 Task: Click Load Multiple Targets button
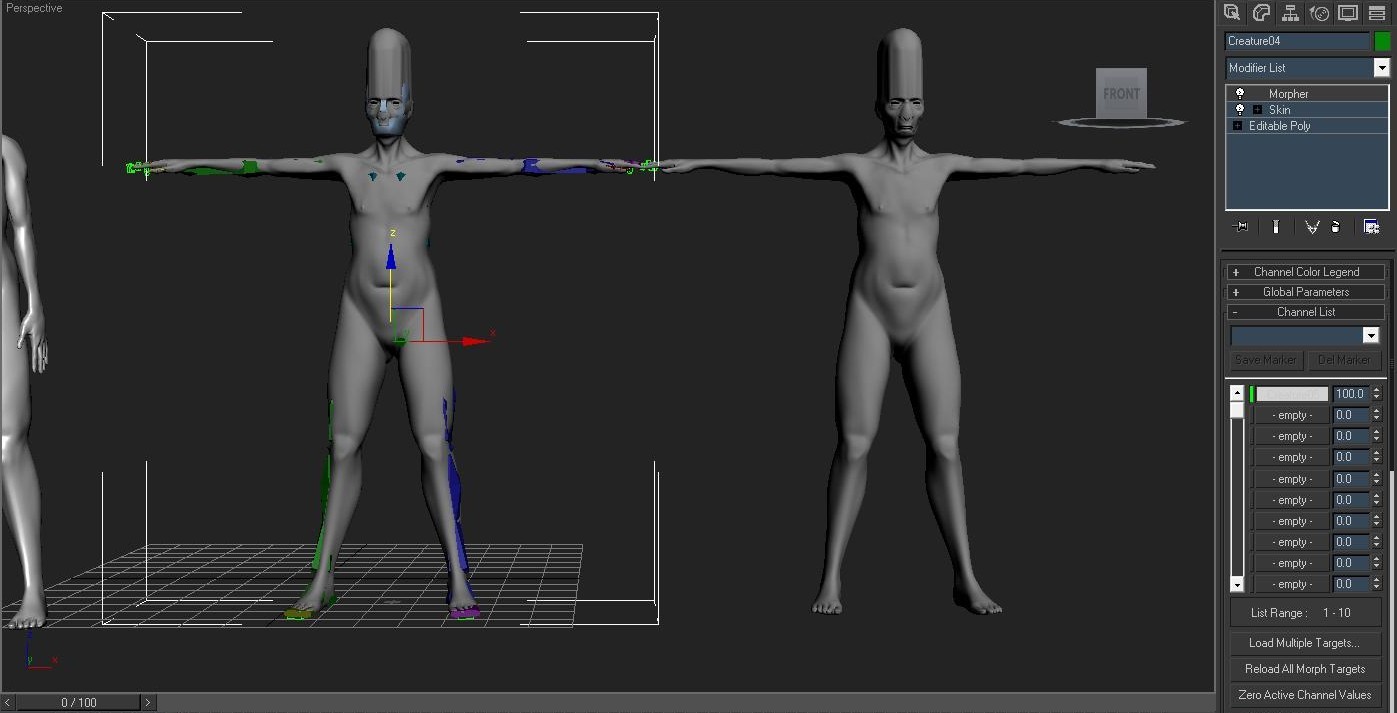click(x=1304, y=643)
